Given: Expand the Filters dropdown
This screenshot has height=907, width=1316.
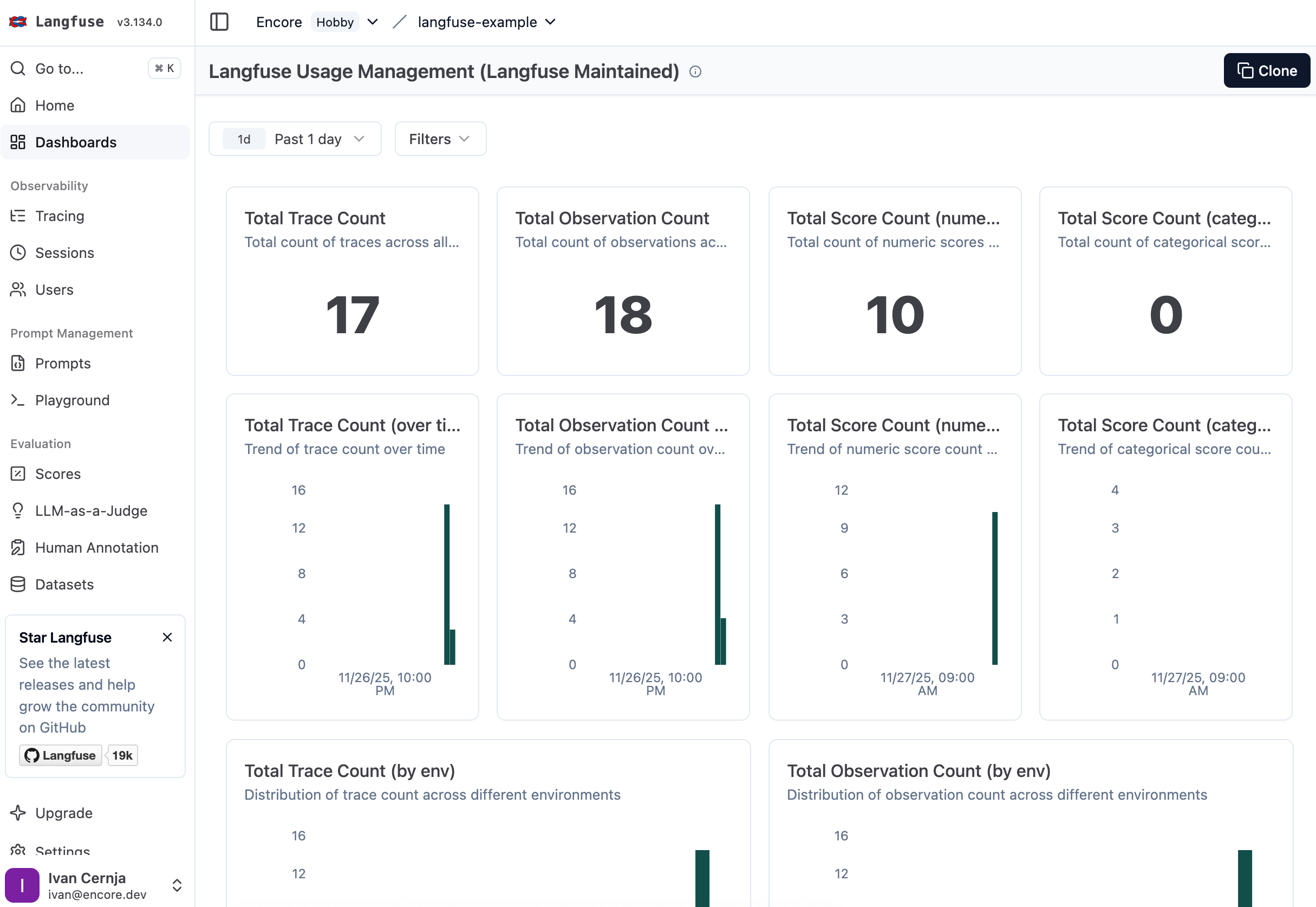Looking at the screenshot, I should click(440, 139).
